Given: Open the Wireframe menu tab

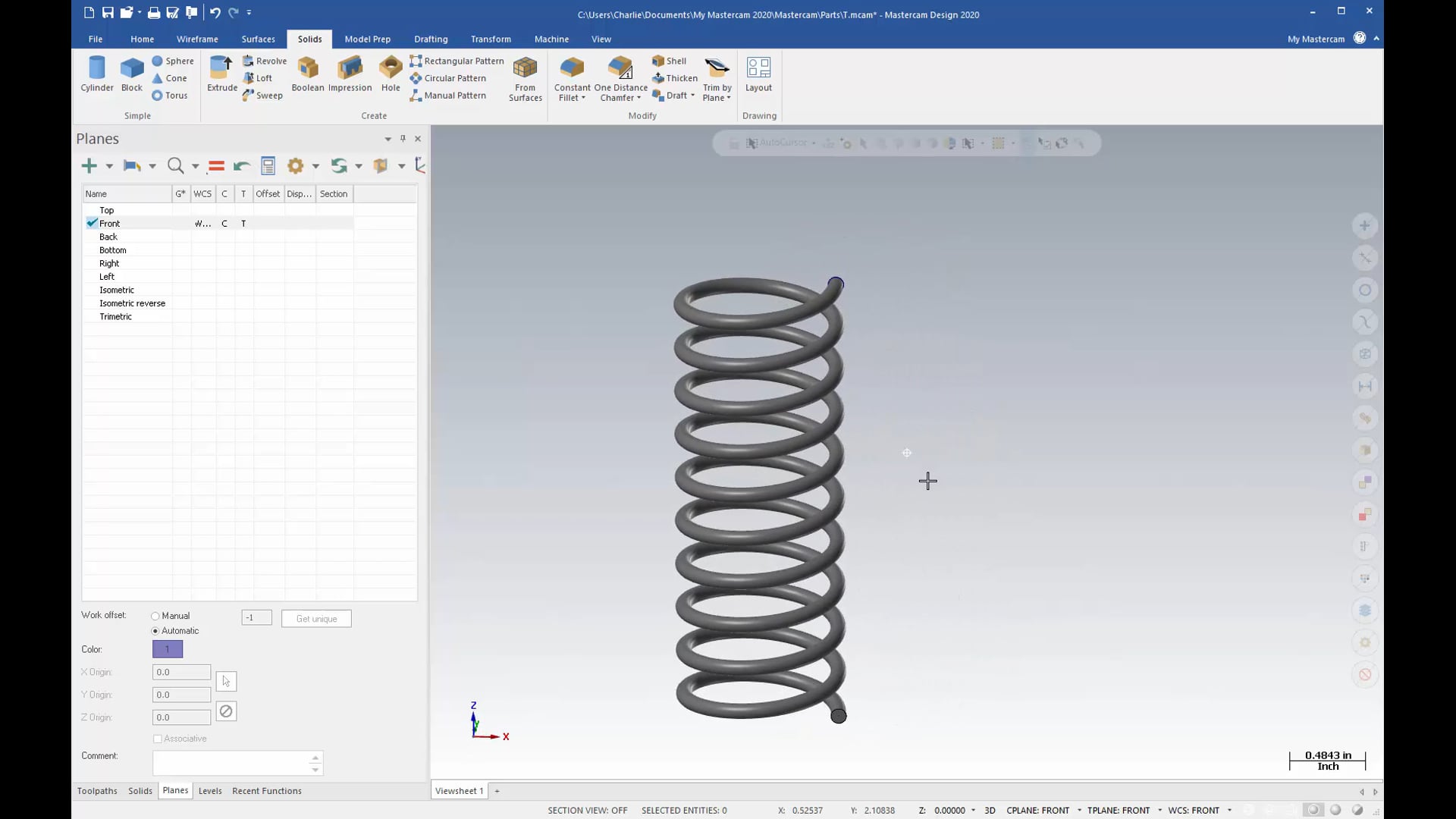Looking at the screenshot, I should click(x=197, y=39).
